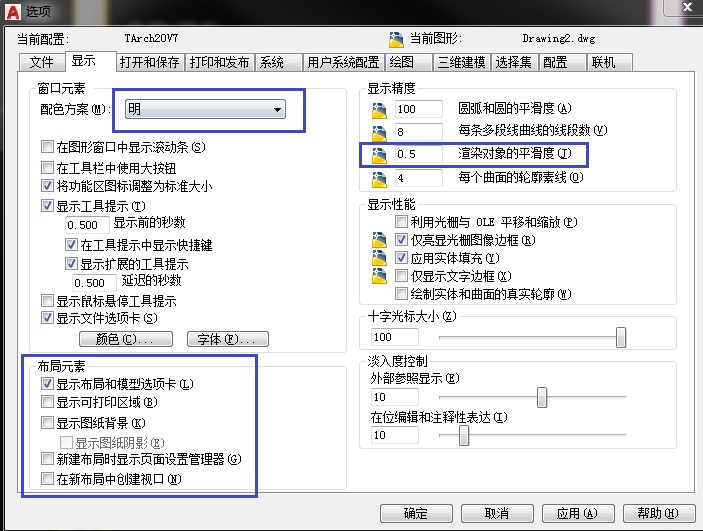Click the 十字光标大小 slider handle

click(x=621, y=338)
